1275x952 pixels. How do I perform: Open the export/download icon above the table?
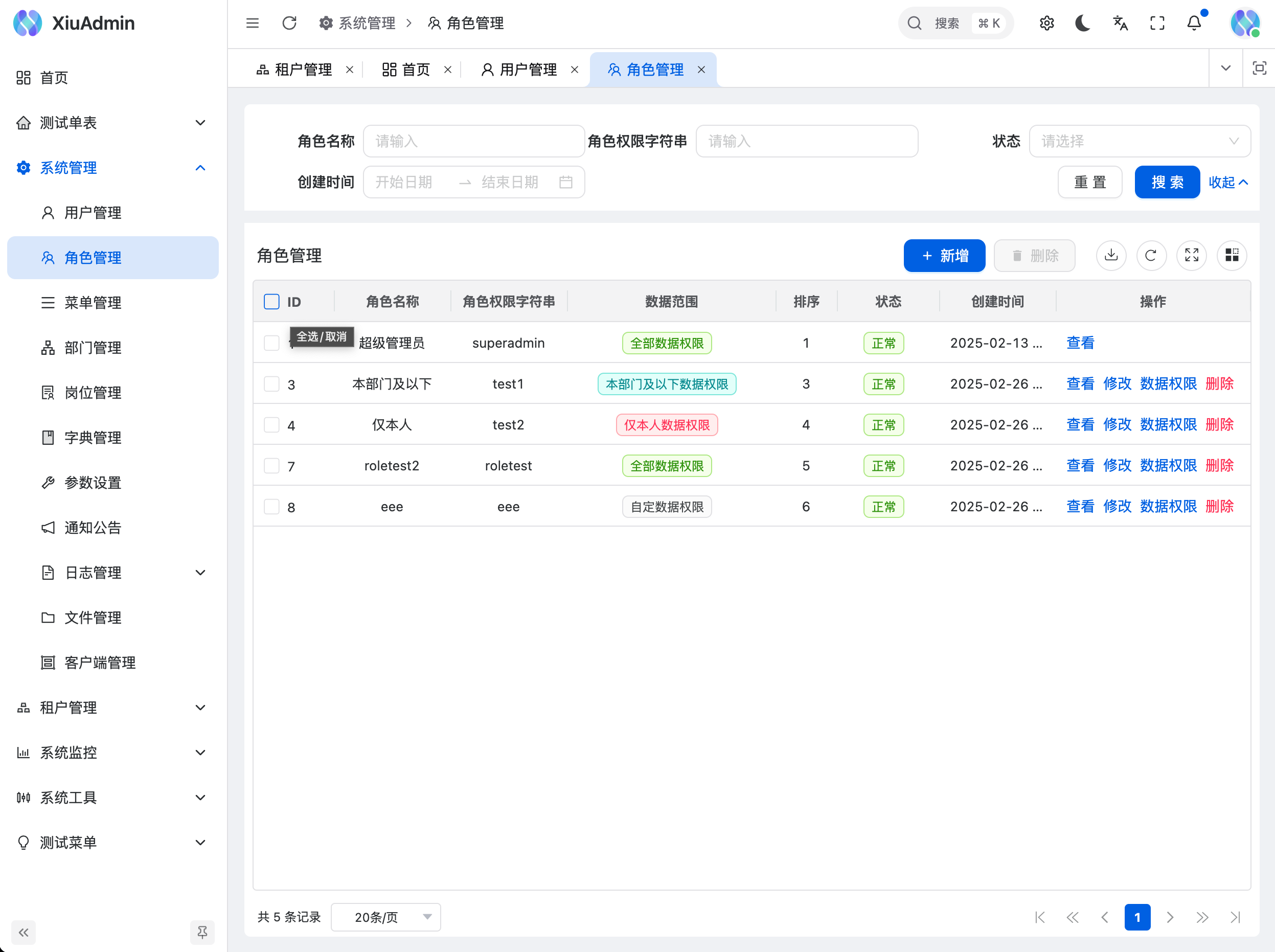tap(1111, 255)
